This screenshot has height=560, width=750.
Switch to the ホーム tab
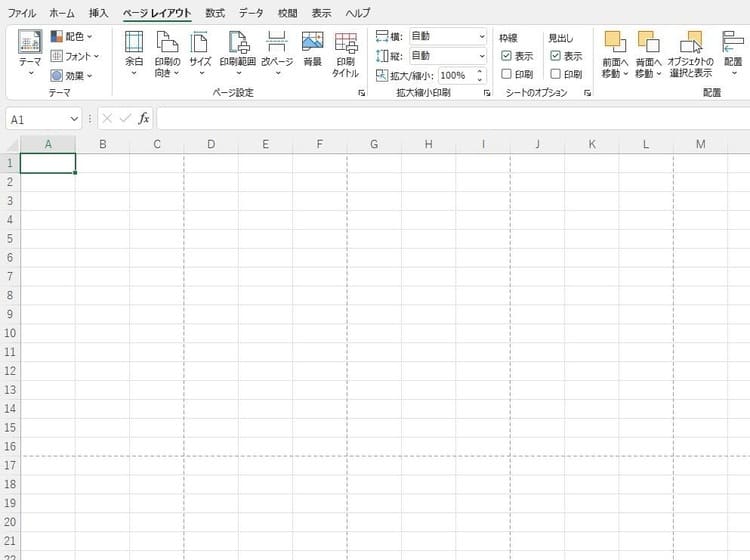tap(62, 13)
